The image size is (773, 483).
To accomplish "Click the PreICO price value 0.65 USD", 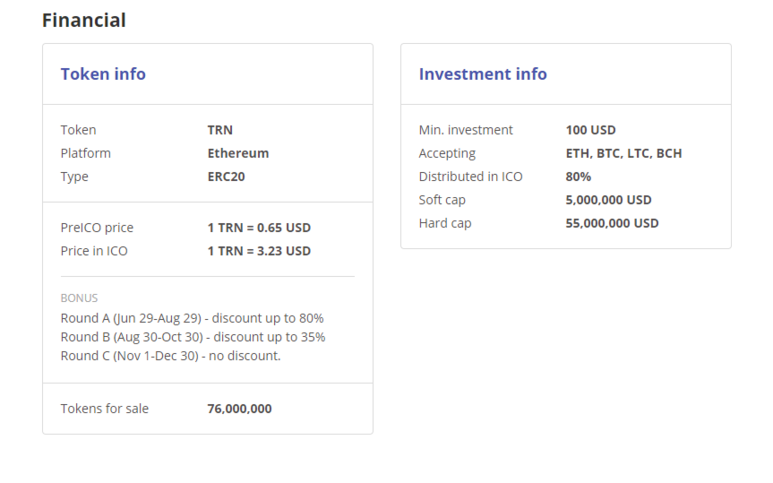I will (x=259, y=227).
